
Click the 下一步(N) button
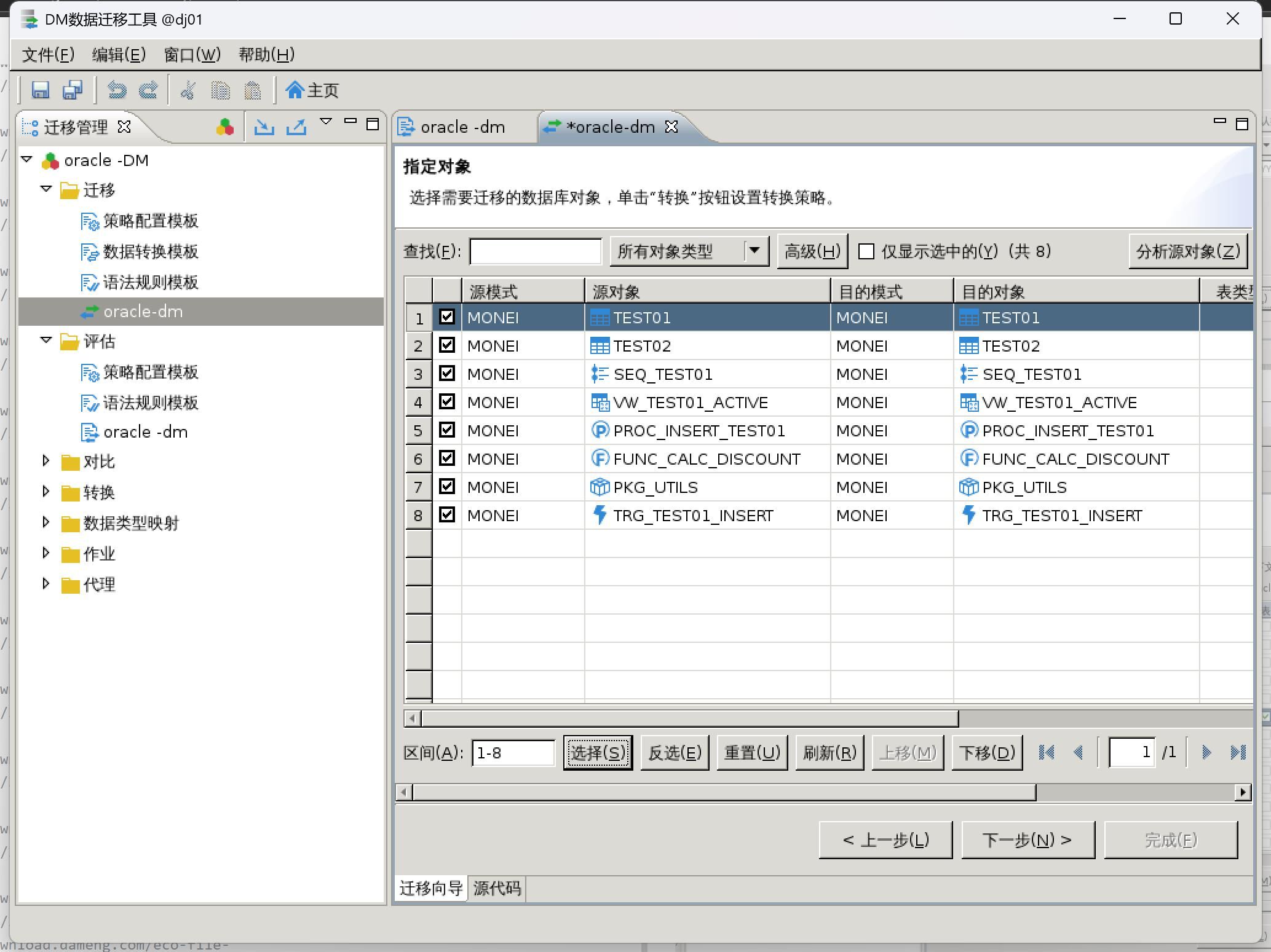pos(1027,840)
